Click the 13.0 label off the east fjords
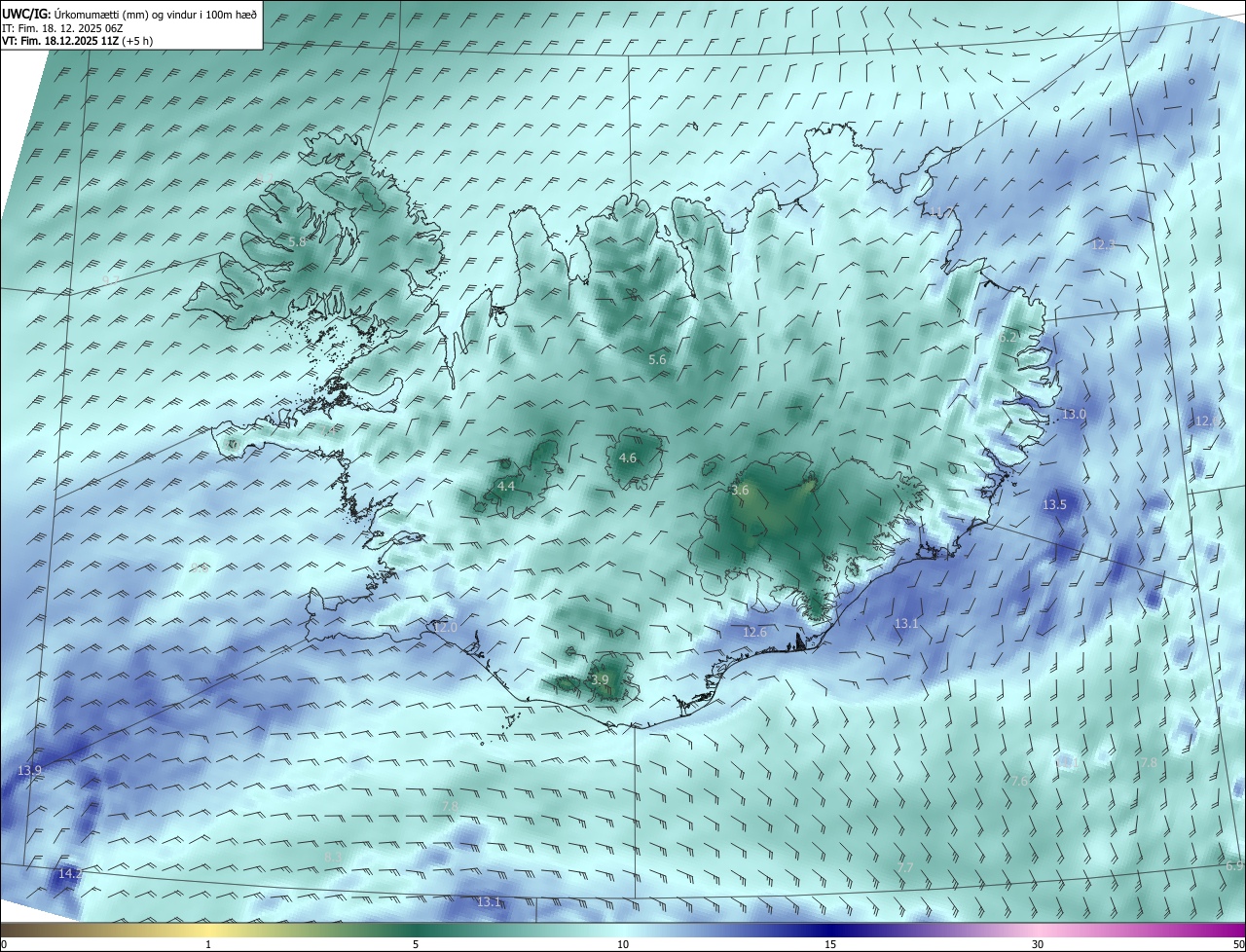 coord(1074,414)
